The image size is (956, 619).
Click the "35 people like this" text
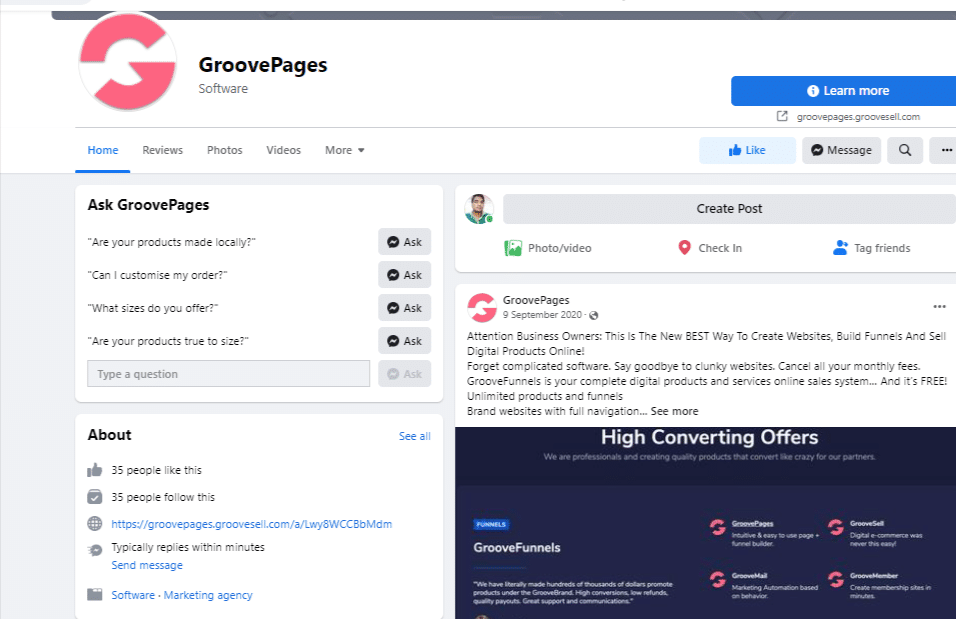pos(156,470)
